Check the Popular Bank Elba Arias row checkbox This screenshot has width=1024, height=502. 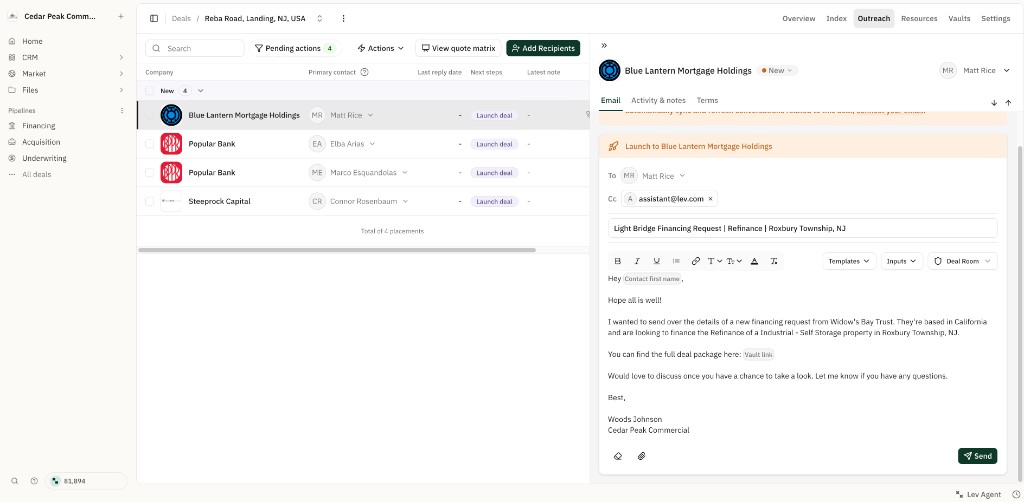(150, 144)
